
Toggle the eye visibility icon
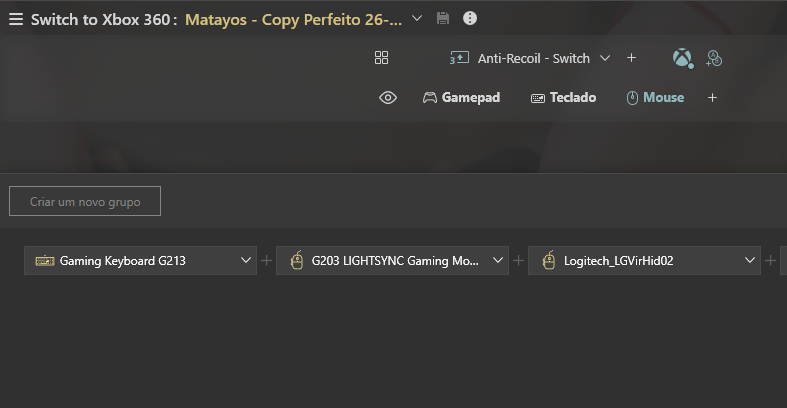coord(388,97)
